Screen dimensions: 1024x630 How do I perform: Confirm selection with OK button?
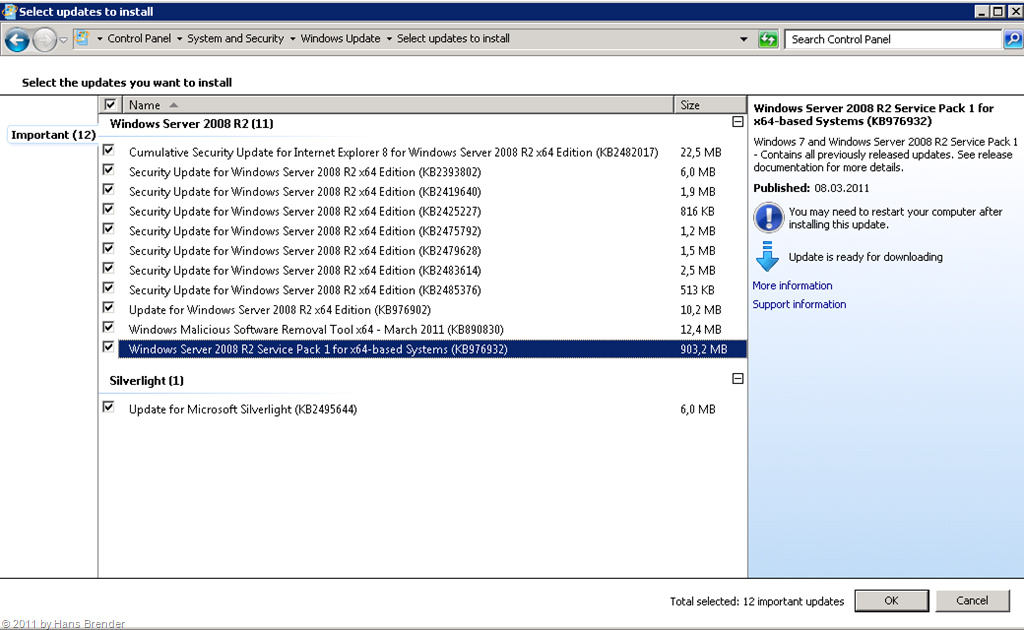[x=891, y=601]
